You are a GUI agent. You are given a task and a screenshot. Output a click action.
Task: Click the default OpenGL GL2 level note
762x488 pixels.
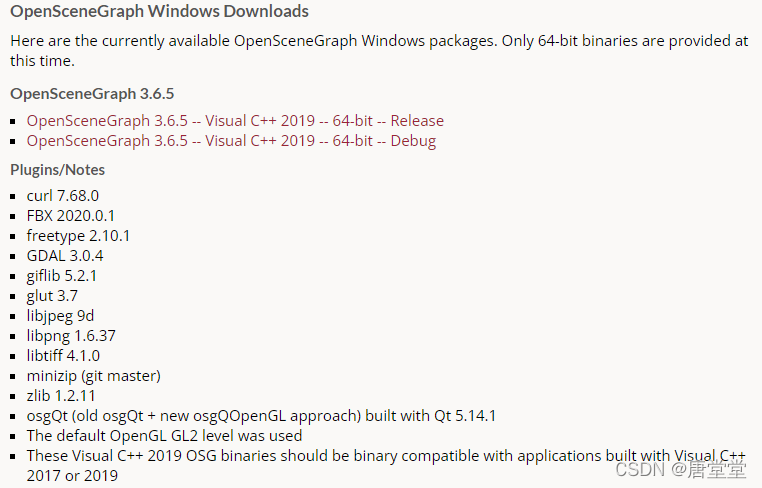coord(164,436)
